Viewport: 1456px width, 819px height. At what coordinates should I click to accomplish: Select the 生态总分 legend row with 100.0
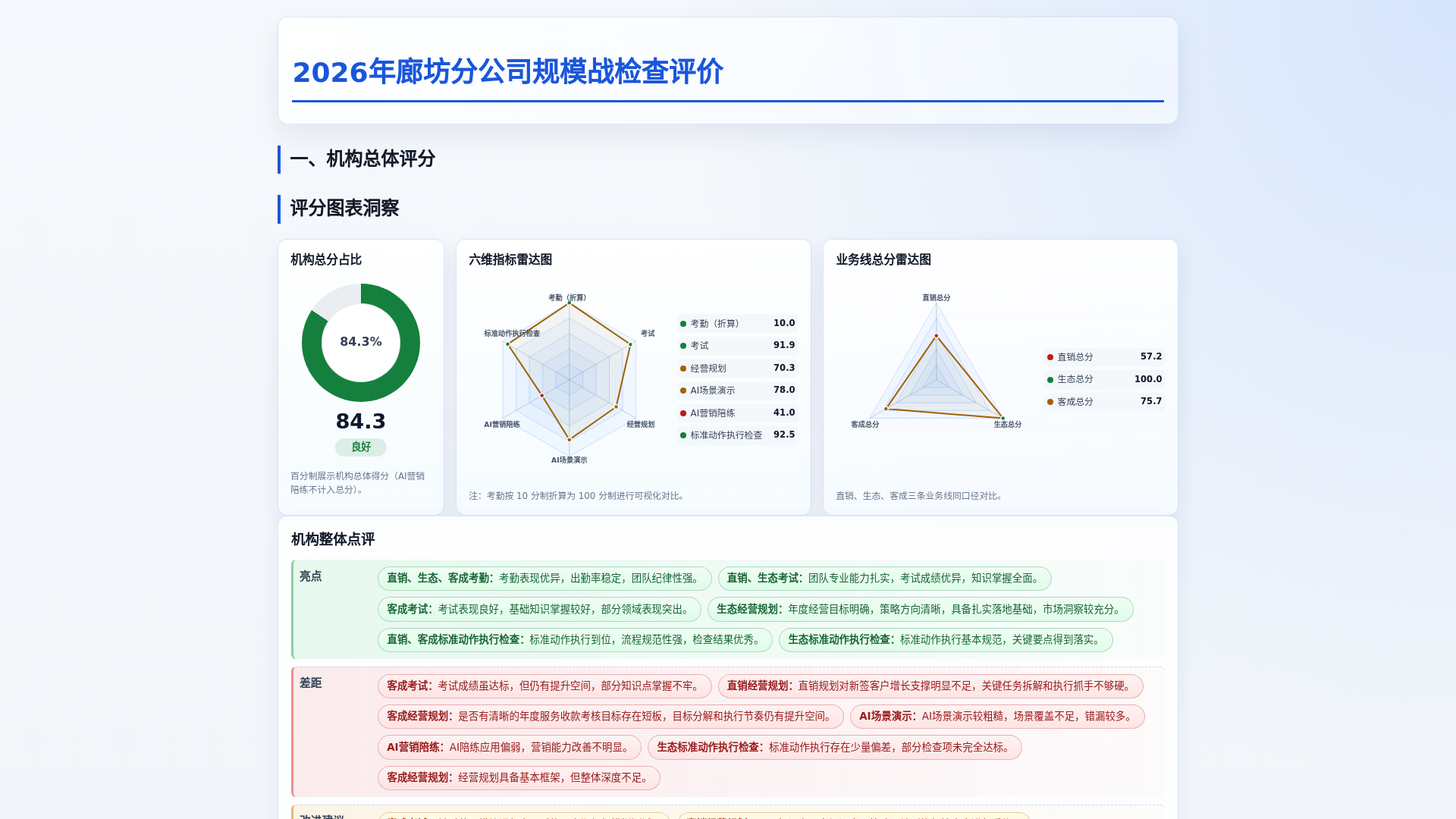1105,379
